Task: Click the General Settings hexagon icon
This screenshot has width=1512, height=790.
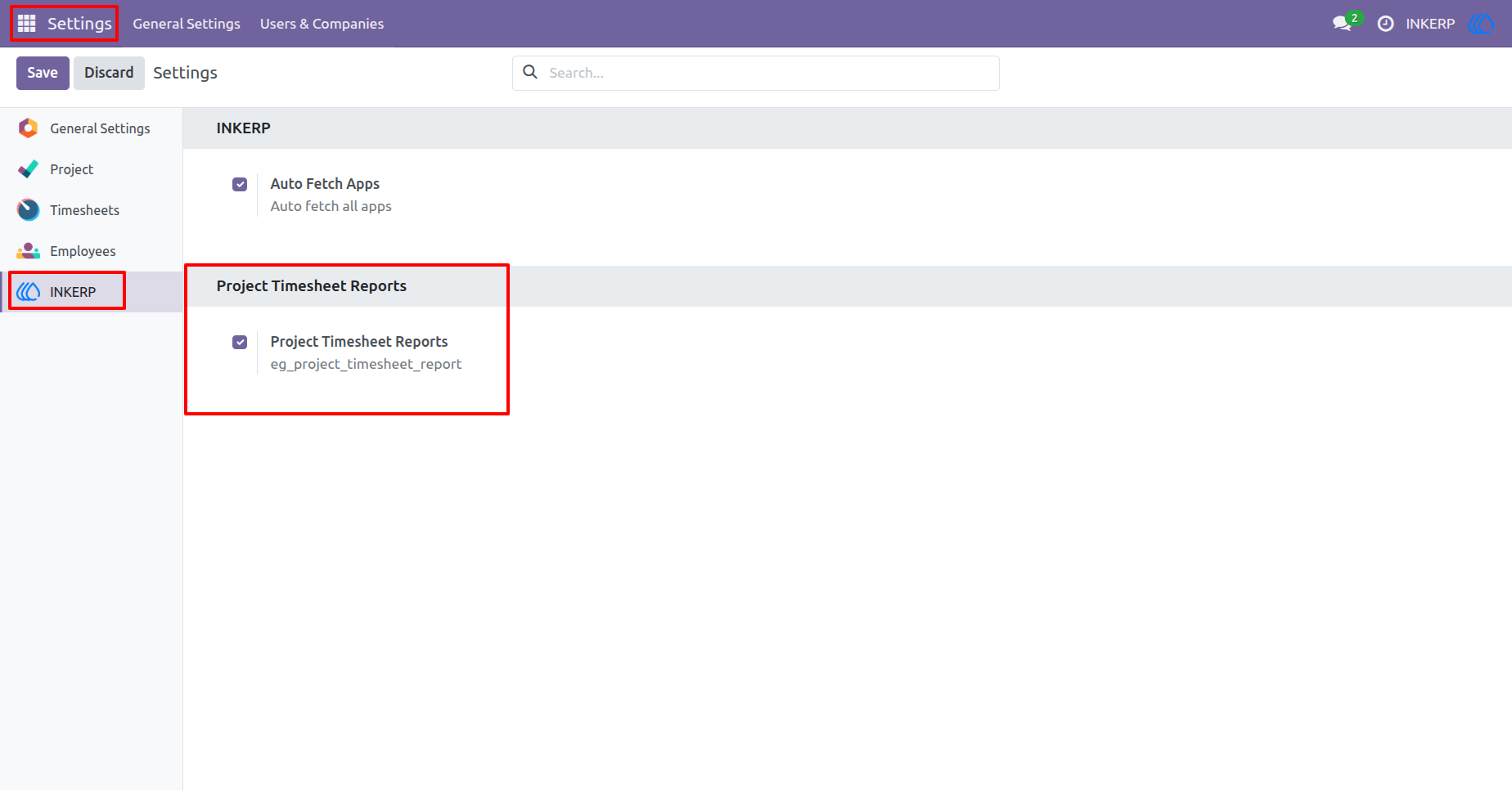Action: pyautogui.click(x=28, y=128)
